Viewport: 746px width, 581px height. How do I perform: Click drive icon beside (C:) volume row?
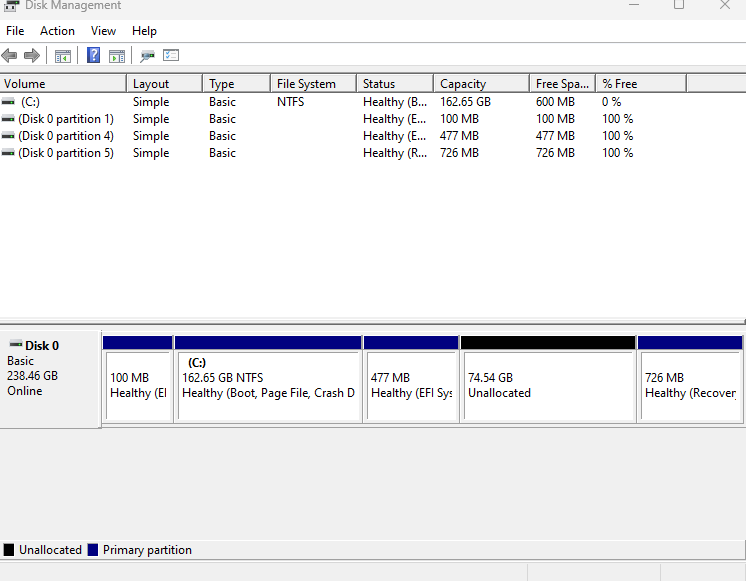click(x=8, y=102)
